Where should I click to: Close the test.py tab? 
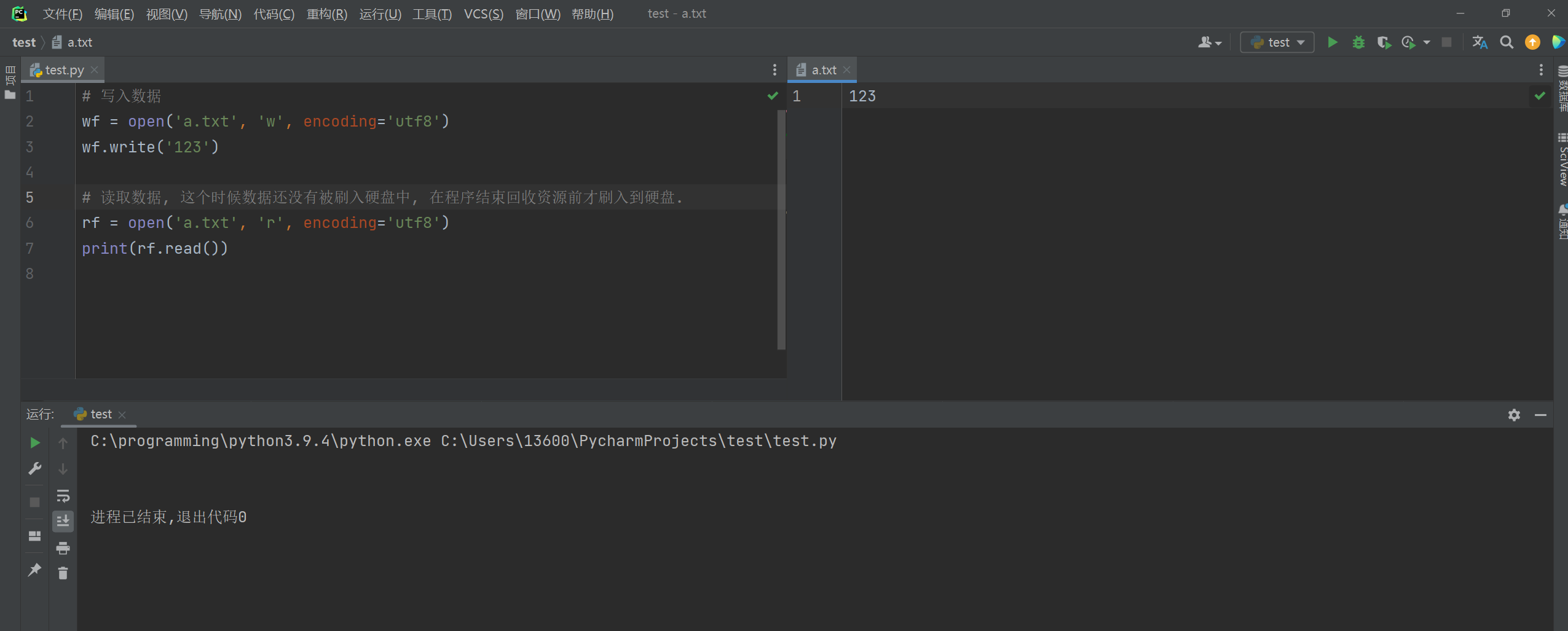95,70
